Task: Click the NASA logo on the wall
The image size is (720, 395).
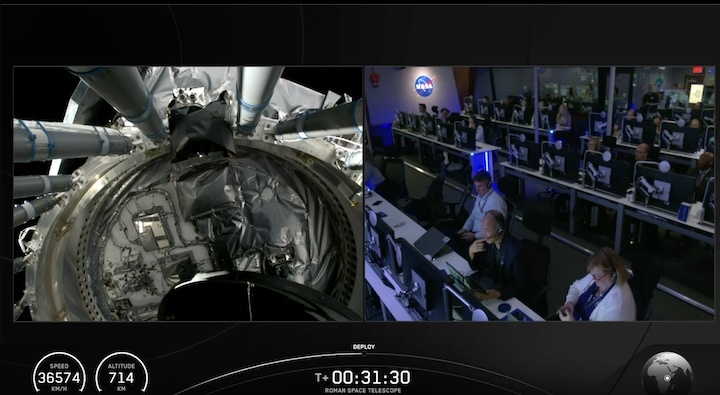Action: click(424, 85)
